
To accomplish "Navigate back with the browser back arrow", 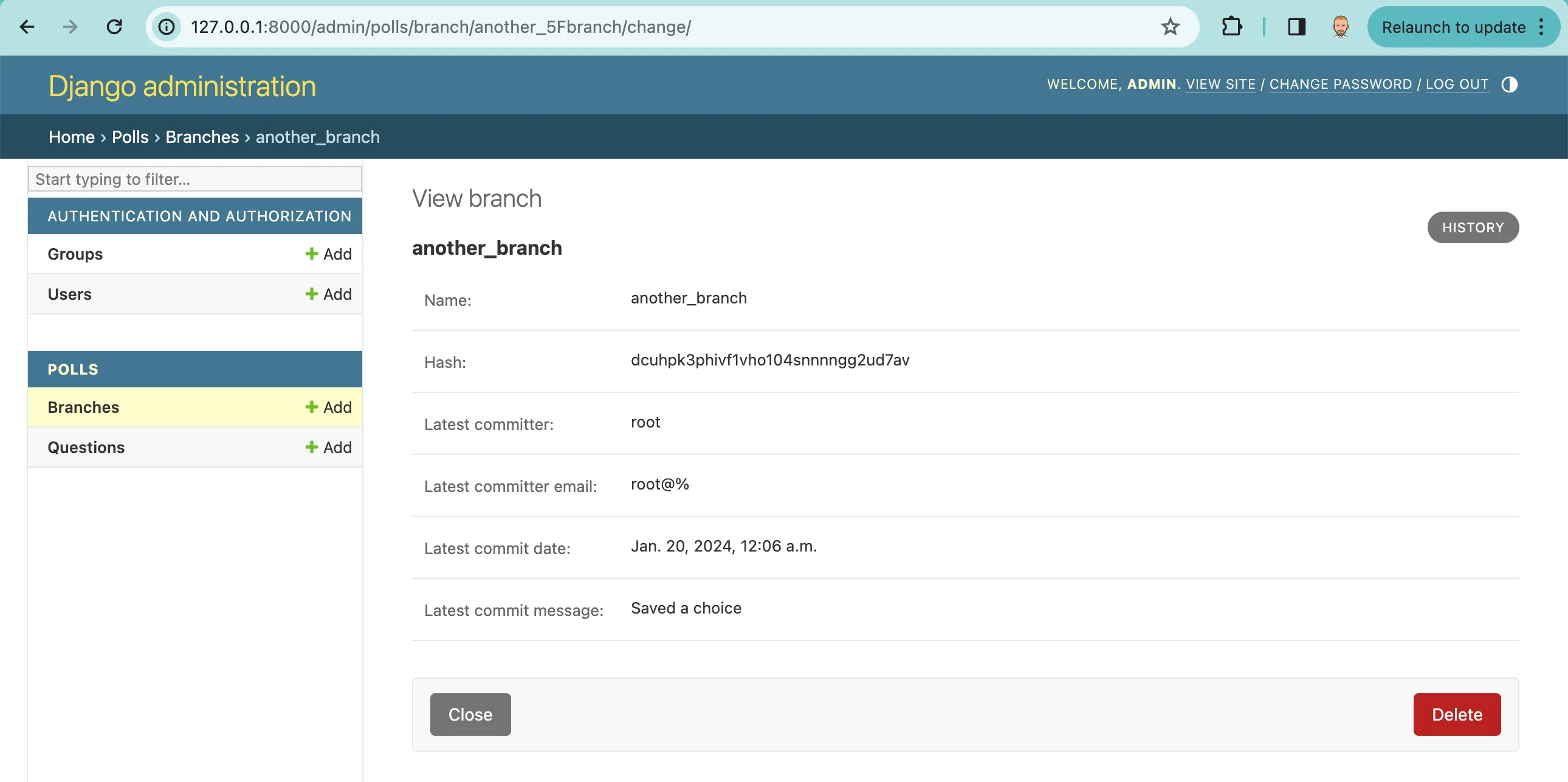I will tap(26, 27).
